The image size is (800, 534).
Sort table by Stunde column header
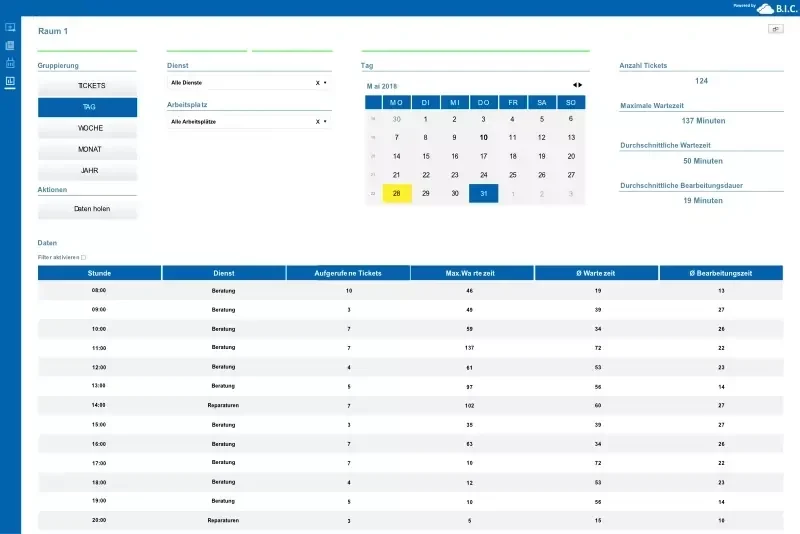[99, 273]
